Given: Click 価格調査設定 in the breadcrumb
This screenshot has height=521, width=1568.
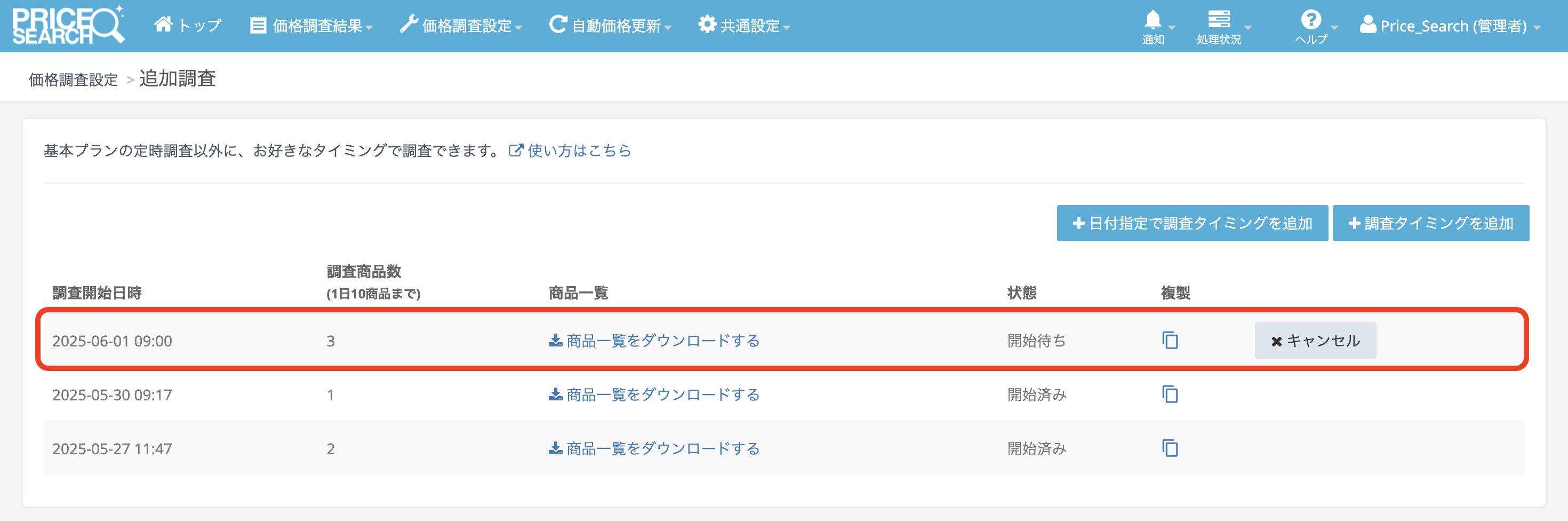Looking at the screenshot, I should [73, 80].
